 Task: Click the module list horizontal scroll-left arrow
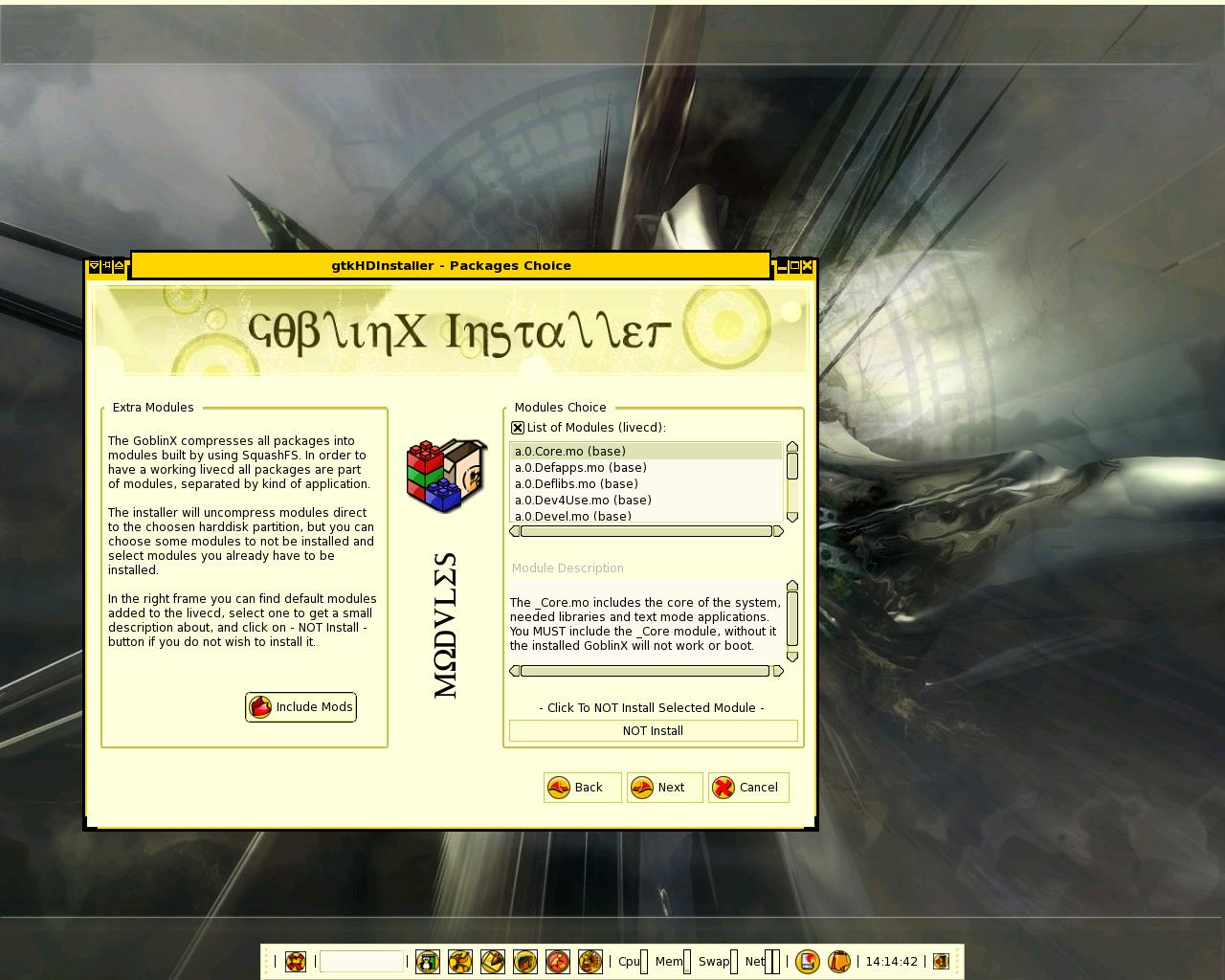(515, 531)
